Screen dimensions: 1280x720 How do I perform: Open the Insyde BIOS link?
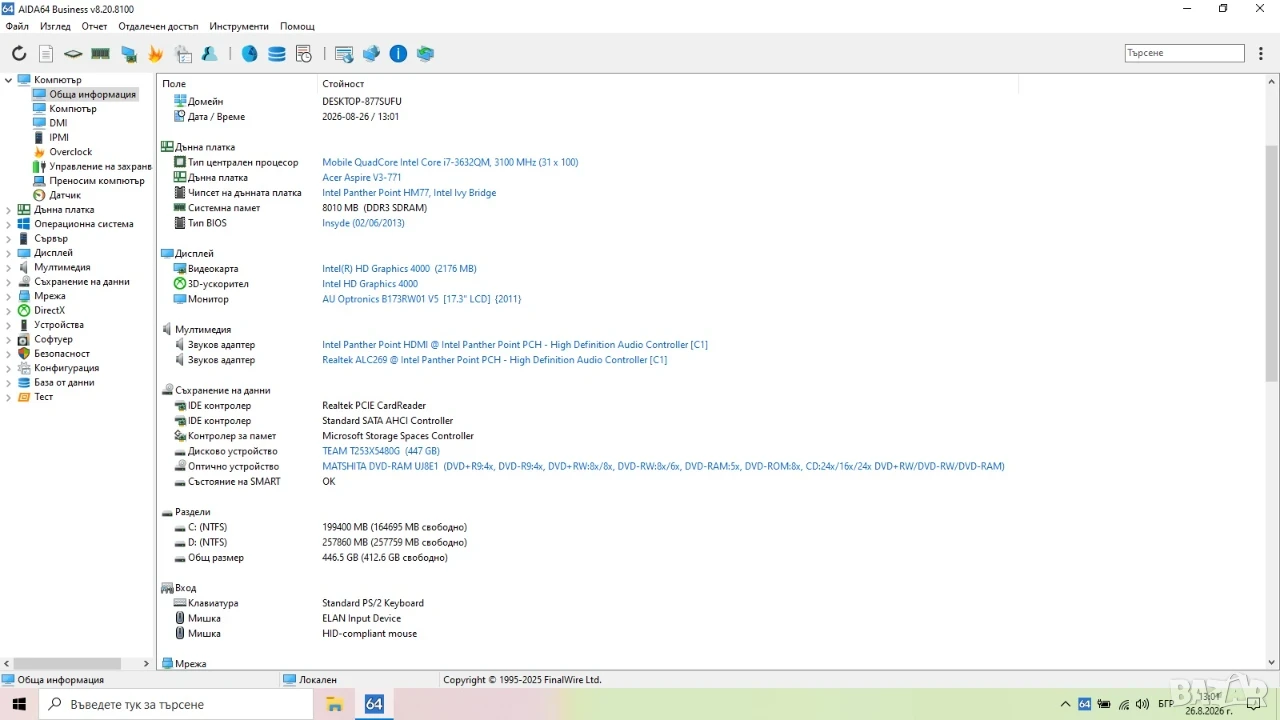click(363, 223)
